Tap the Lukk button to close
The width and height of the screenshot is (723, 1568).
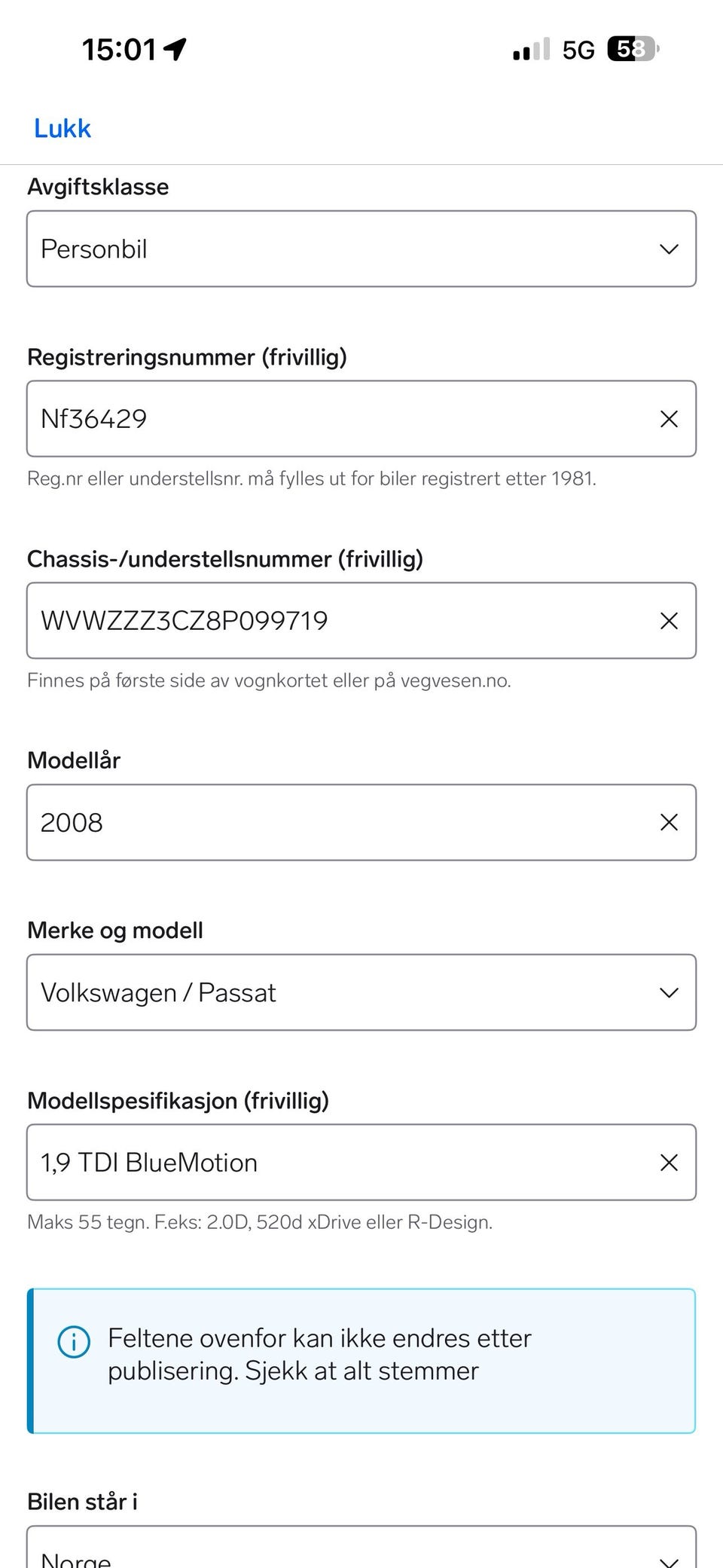tap(63, 129)
